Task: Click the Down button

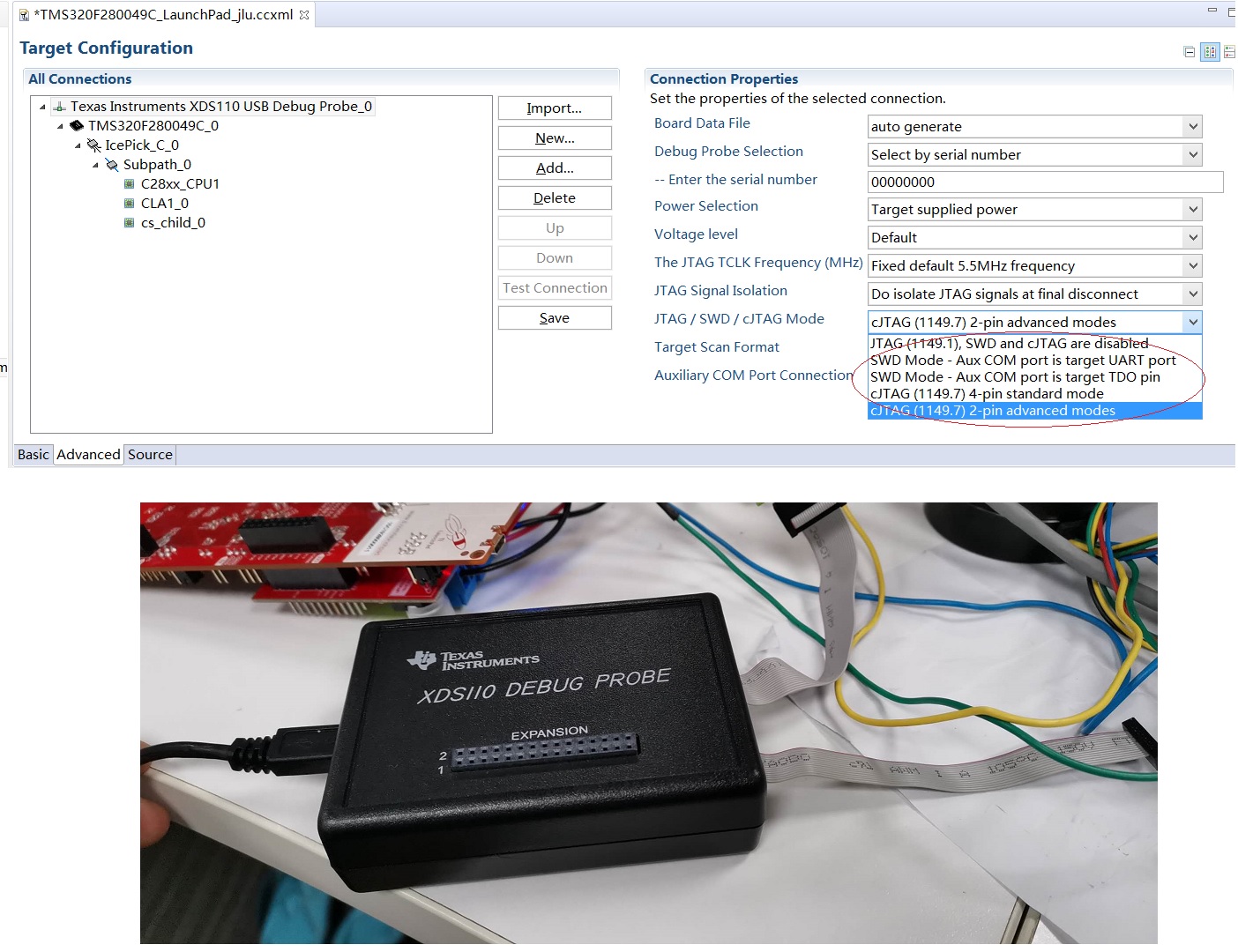Action: [555, 258]
